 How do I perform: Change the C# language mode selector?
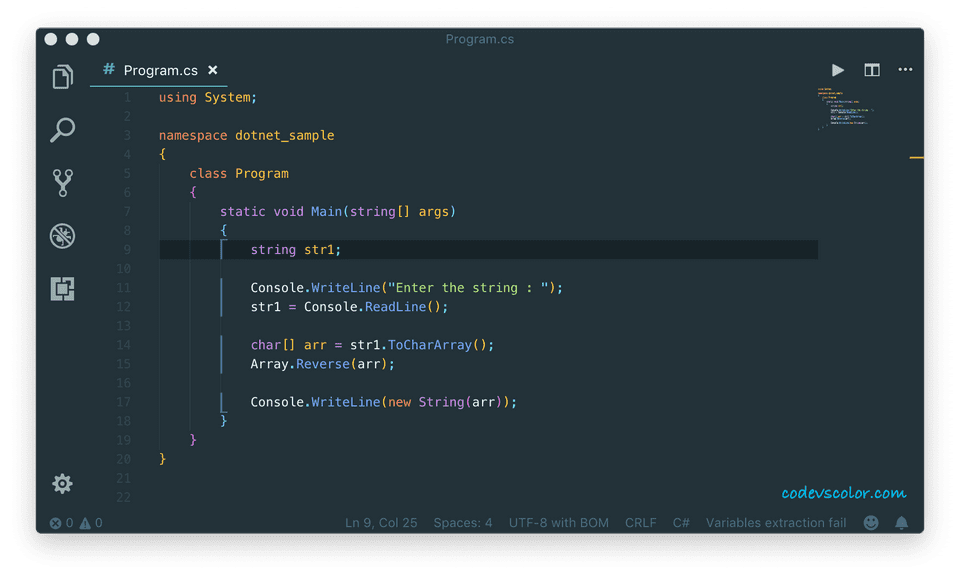681,522
